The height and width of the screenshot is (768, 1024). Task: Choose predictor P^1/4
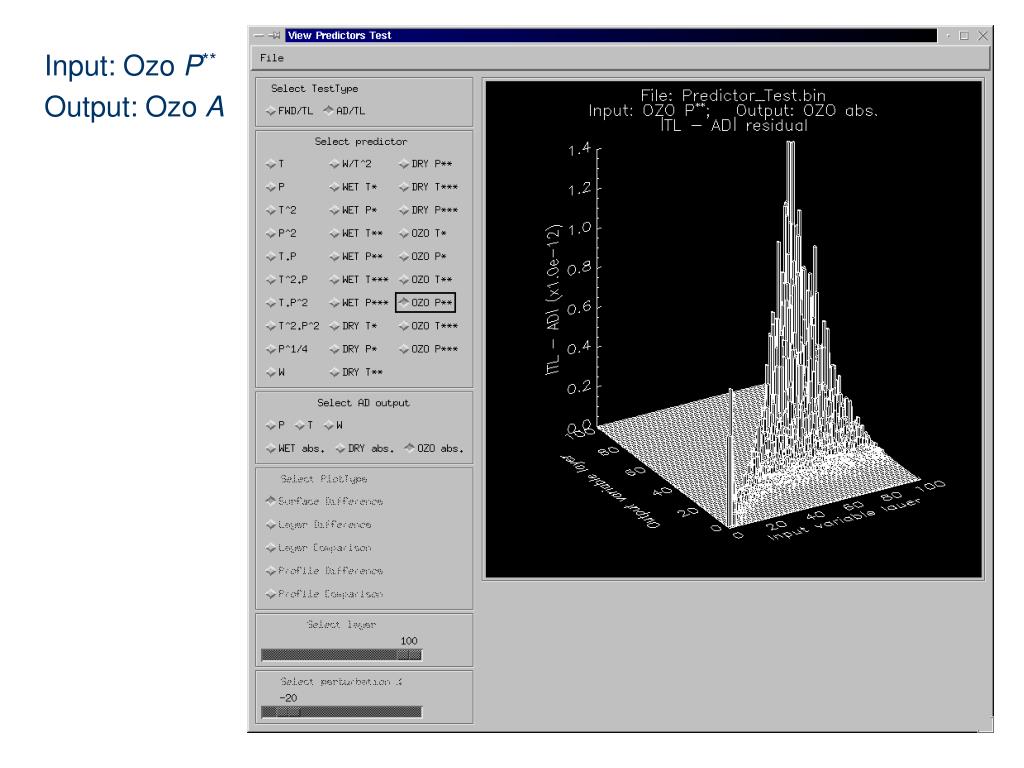[x=287, y=349]
